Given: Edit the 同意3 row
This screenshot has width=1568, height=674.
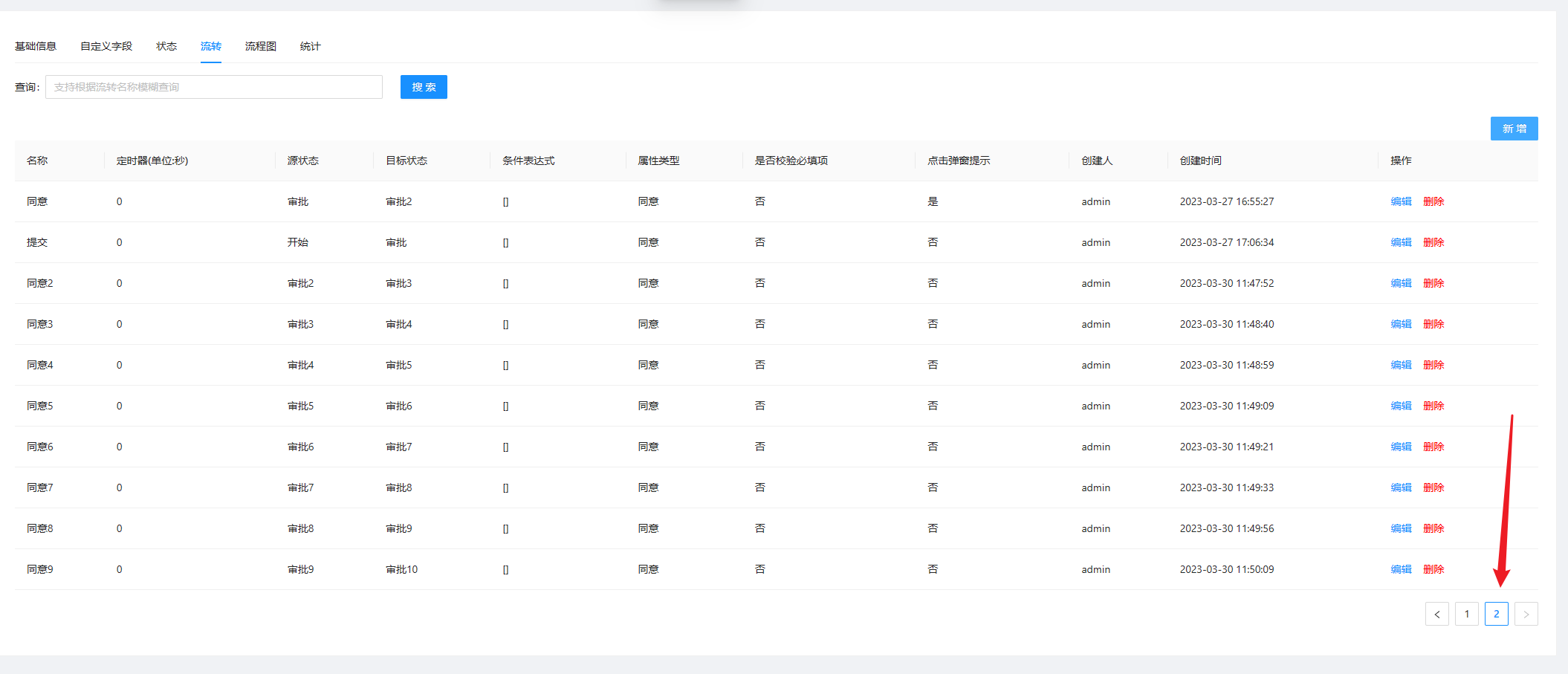Looking at the screenshot, I should 1401,324.
